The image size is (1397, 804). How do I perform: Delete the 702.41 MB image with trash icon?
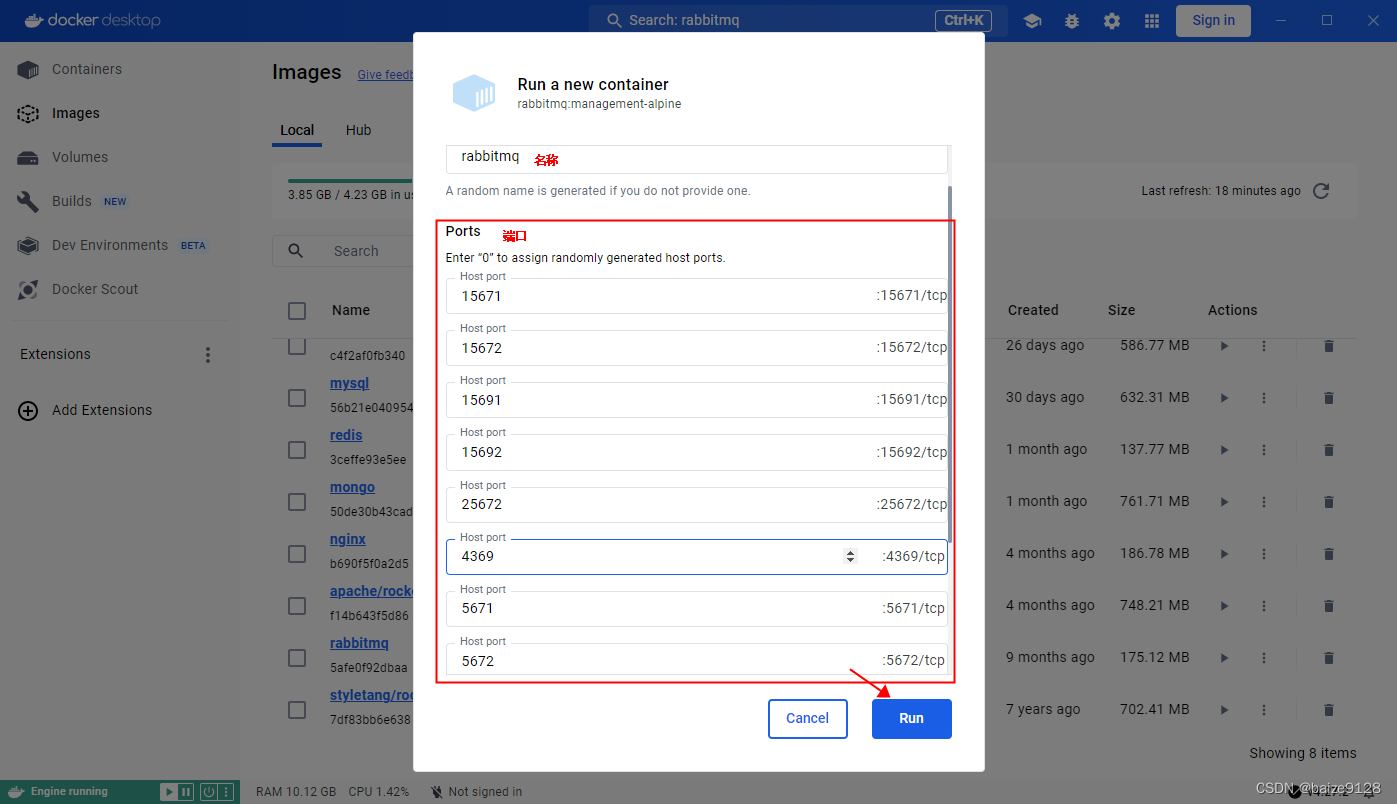tap(1329, 710)
